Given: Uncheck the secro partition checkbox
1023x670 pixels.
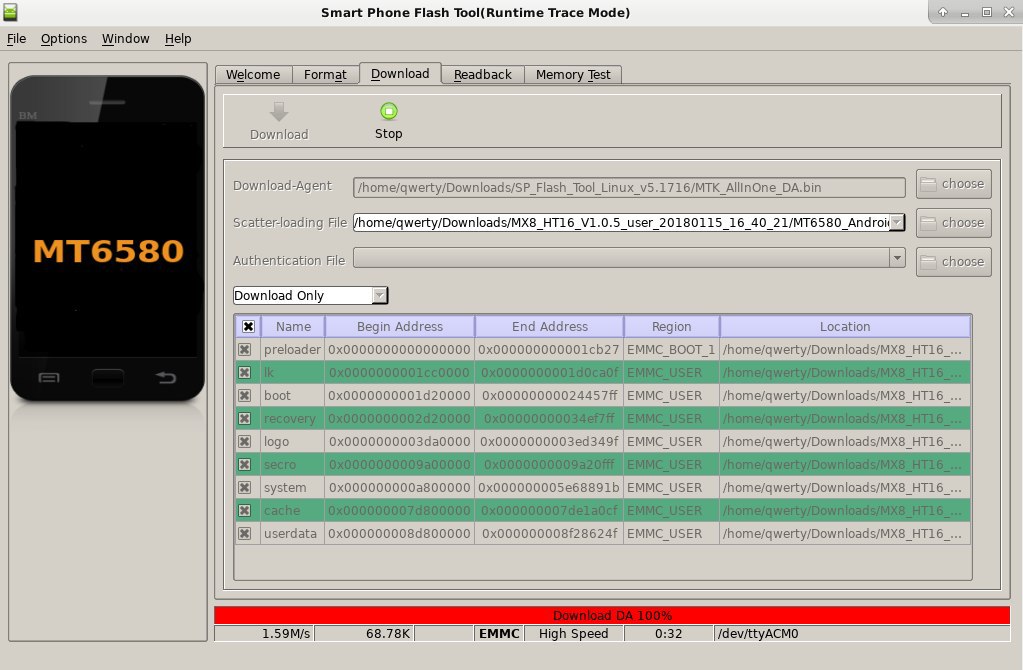Looking at the screenshot, I should click(x=245, y=464).
